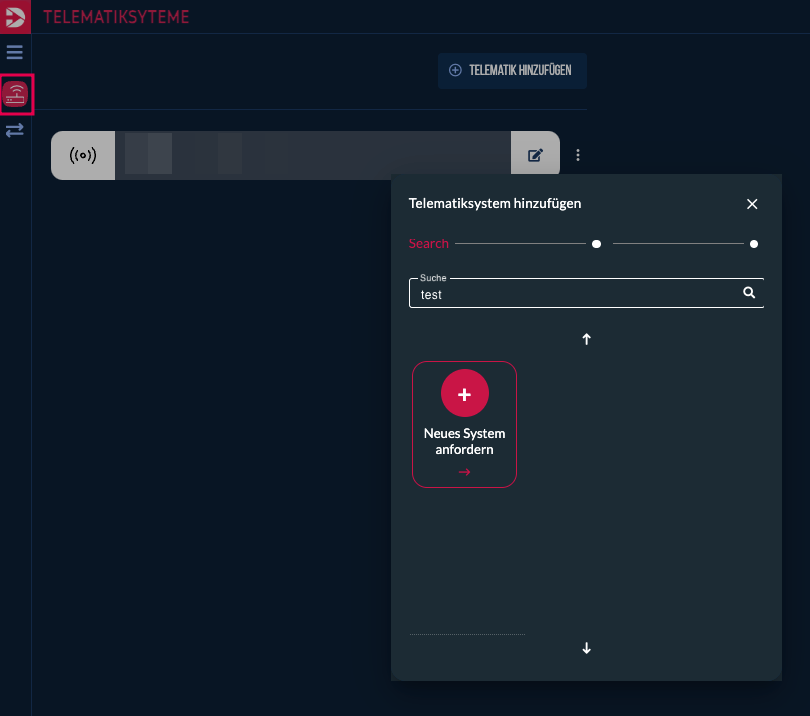Click the red right arrow in the card
This screenshot has height=716, width=810.
[464, 472]
